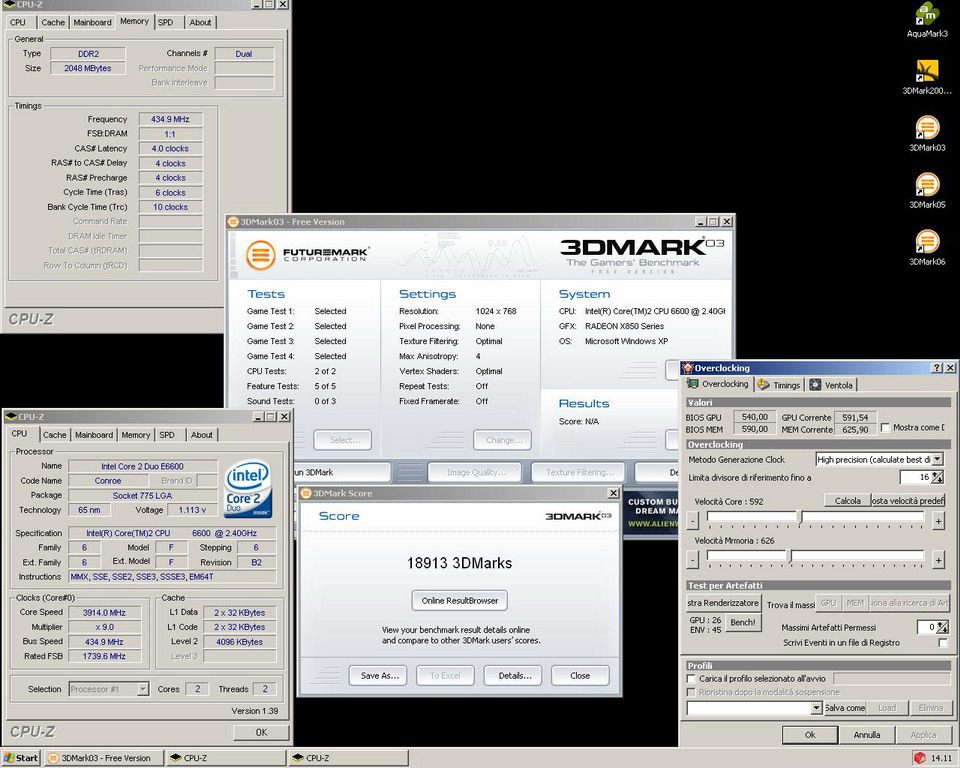960x768 pixels.
Task: Open SPD tab in lower CPU-Z window
Action: coord(167,435)
